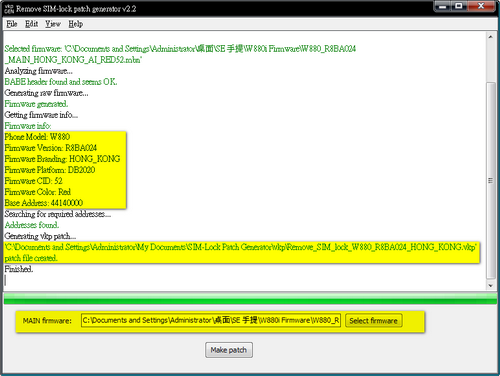Viewport: 500px width, 376px height.
Task: Minimize the patch generator window
Action: point(443,6)
